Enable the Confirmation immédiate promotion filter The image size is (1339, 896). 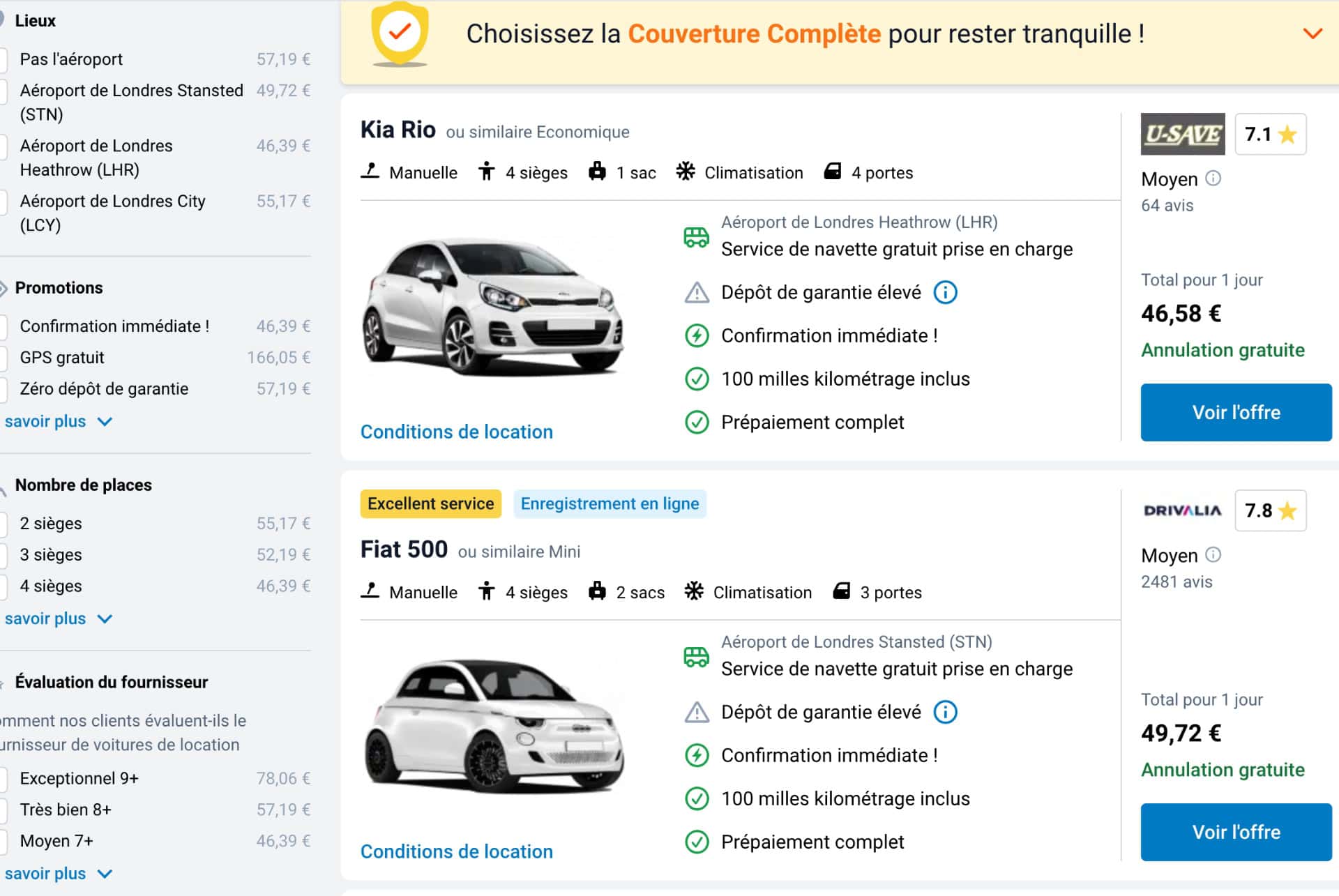click(3, 326)
